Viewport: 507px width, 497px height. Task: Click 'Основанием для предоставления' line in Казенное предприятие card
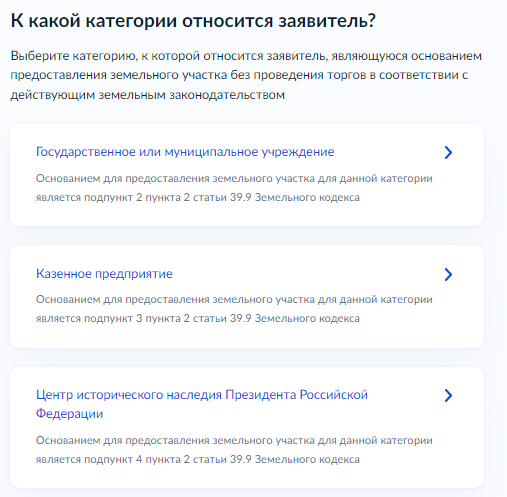234,299
